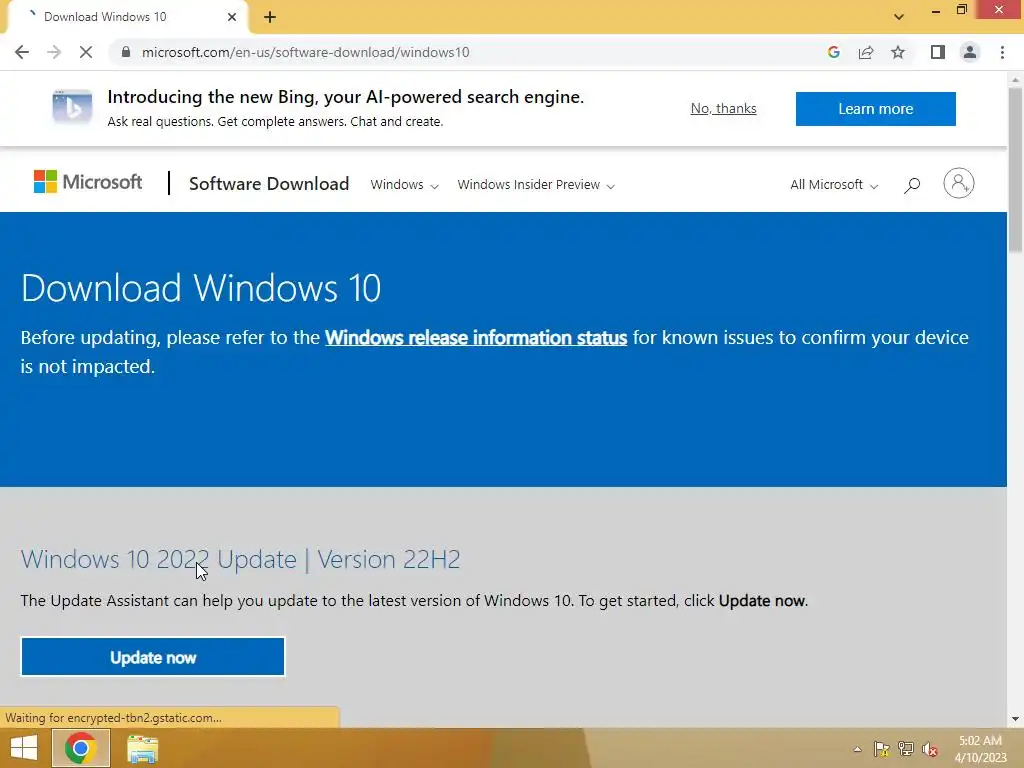Open the site search magnifier icon
The image size is (1024, 768).
pos(912,185)
